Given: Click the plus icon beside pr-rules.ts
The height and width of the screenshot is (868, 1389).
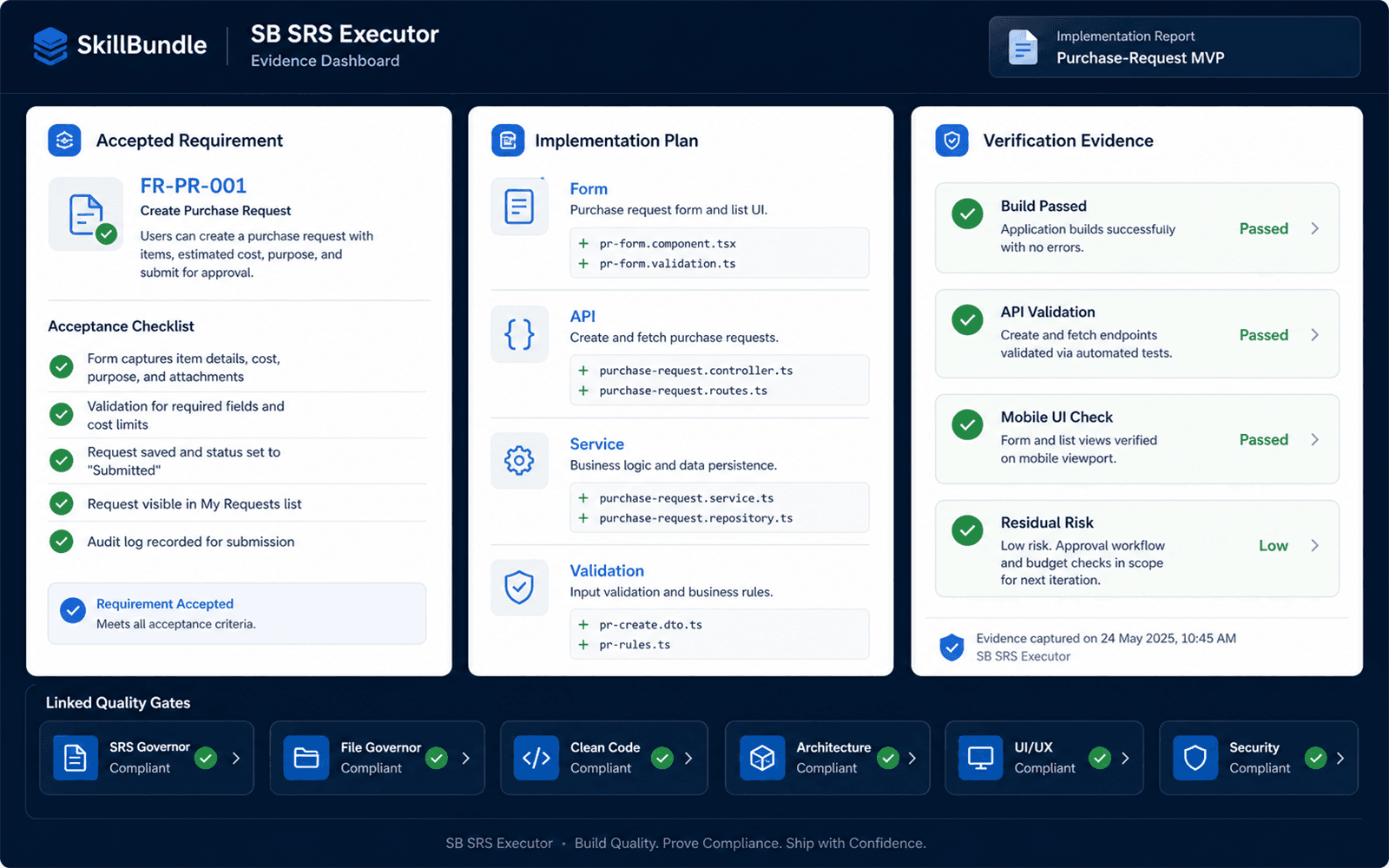Looking at the screenshot, I should [583, 645].
